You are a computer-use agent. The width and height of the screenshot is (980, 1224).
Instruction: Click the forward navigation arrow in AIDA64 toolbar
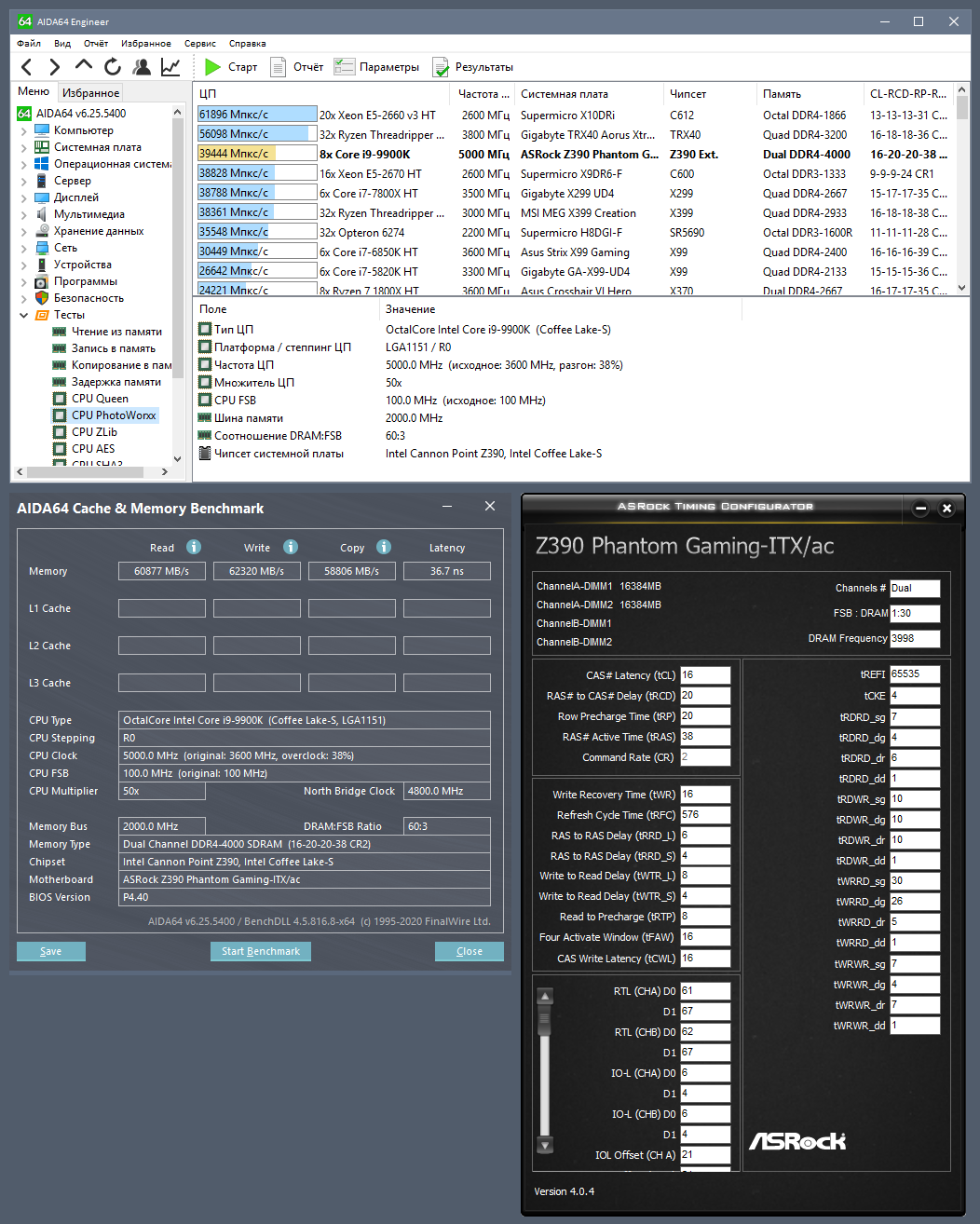[x=55, y=67]
